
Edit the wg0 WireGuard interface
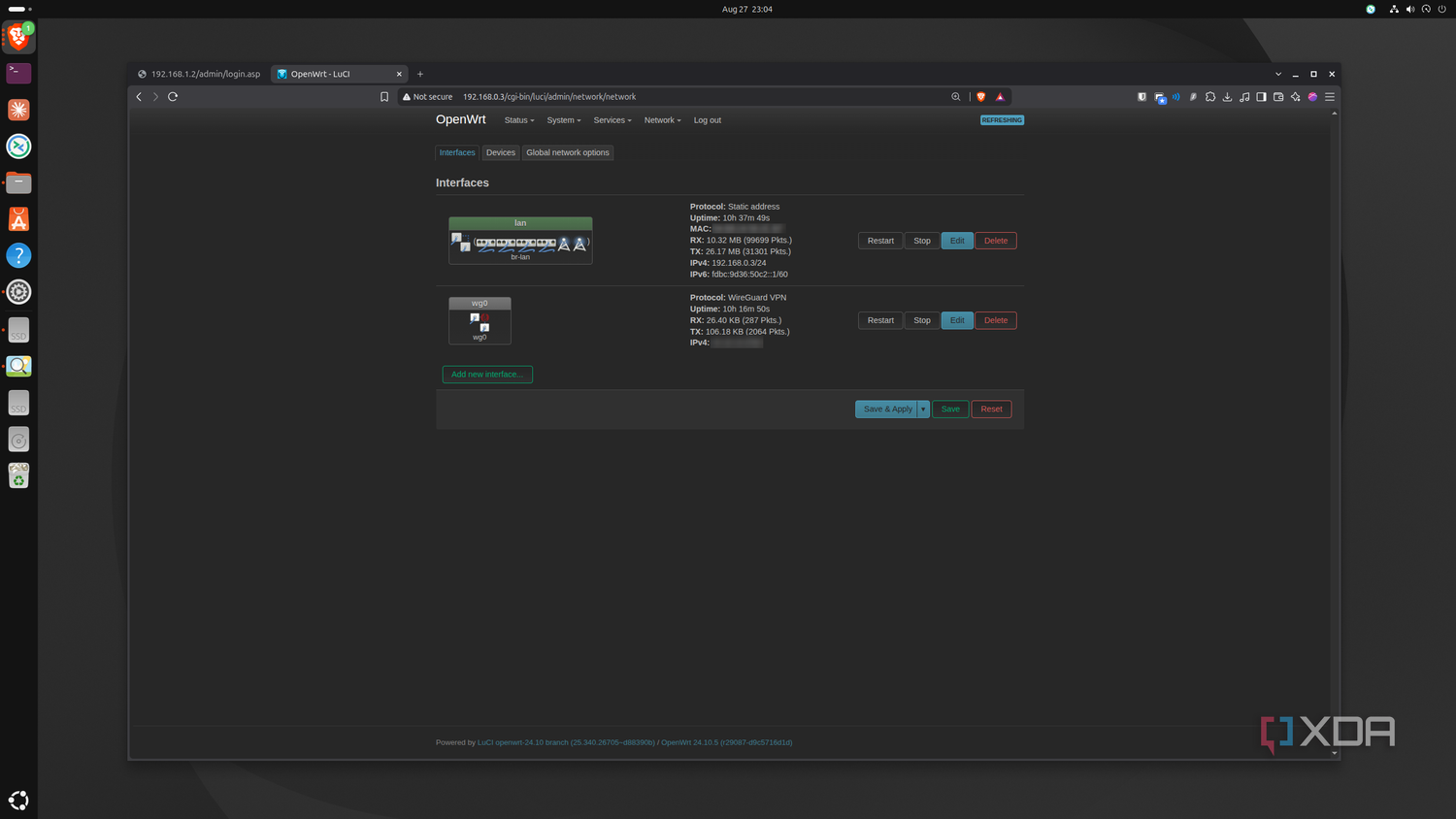pos(957,320)
